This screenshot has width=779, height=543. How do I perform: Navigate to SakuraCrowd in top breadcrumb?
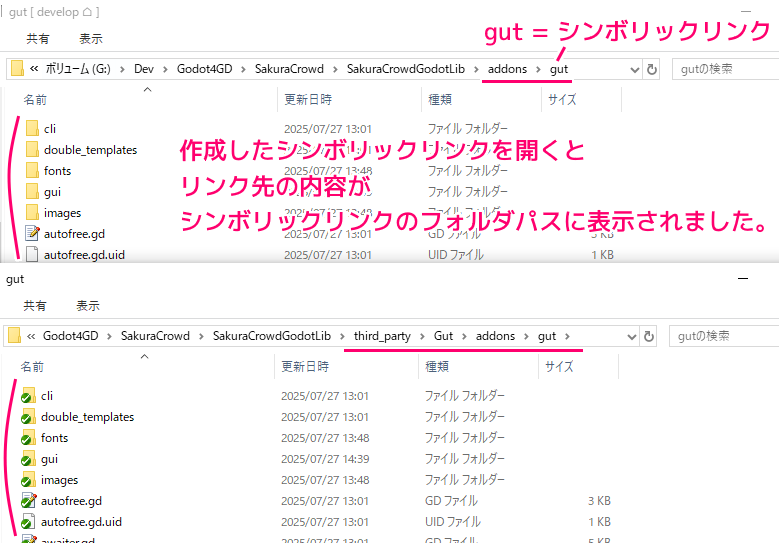289,69
